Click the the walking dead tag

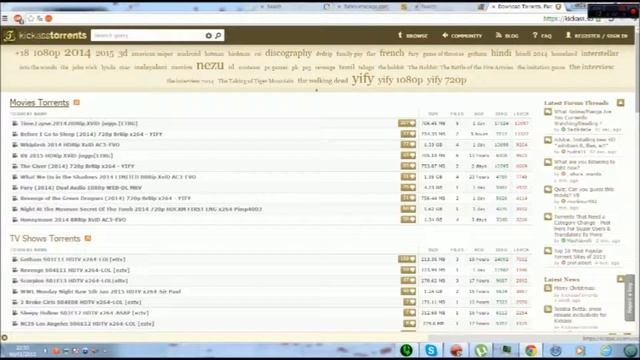[322, 81]
